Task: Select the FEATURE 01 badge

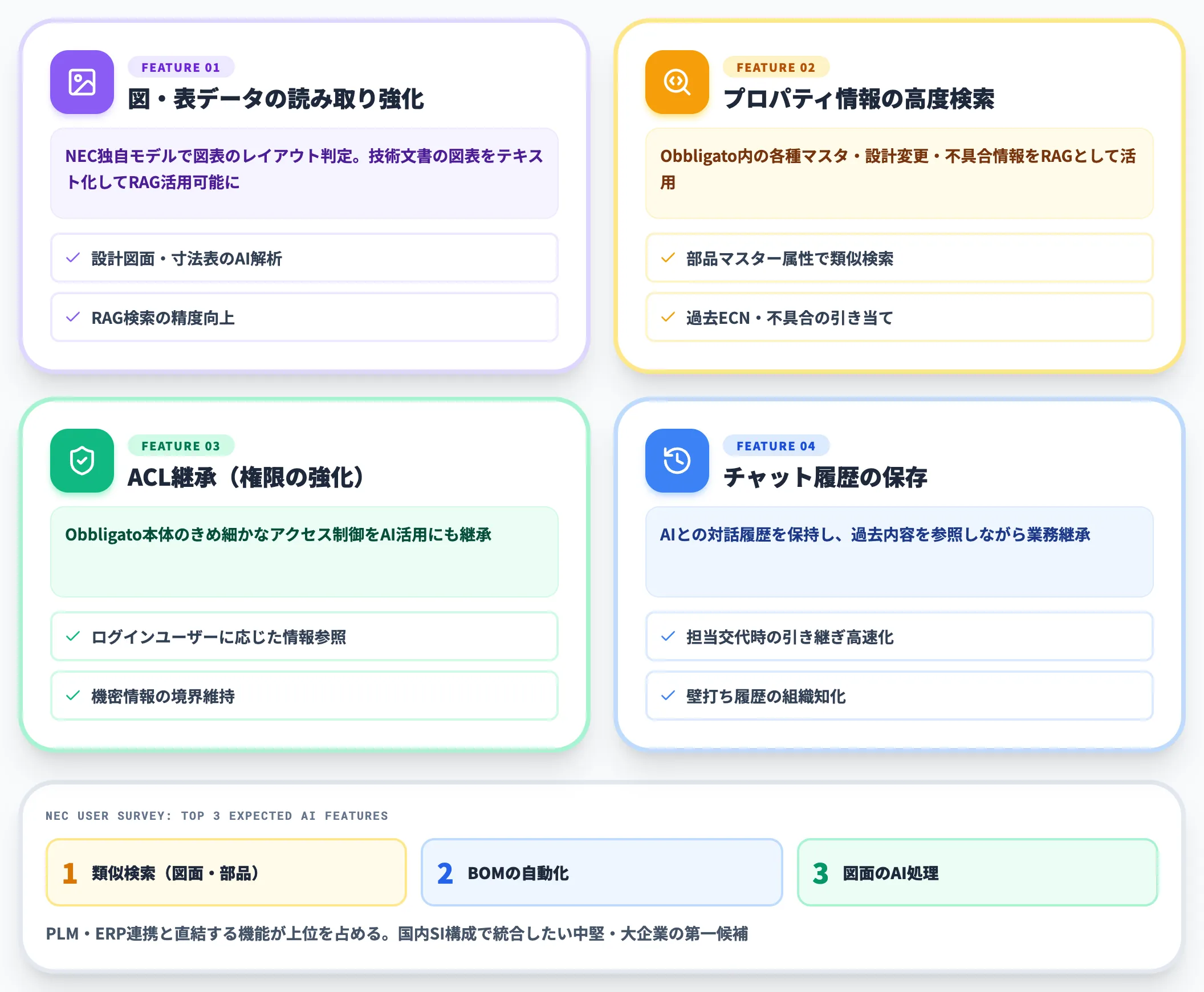Action: pyautogui.click(x=181, y=67)
